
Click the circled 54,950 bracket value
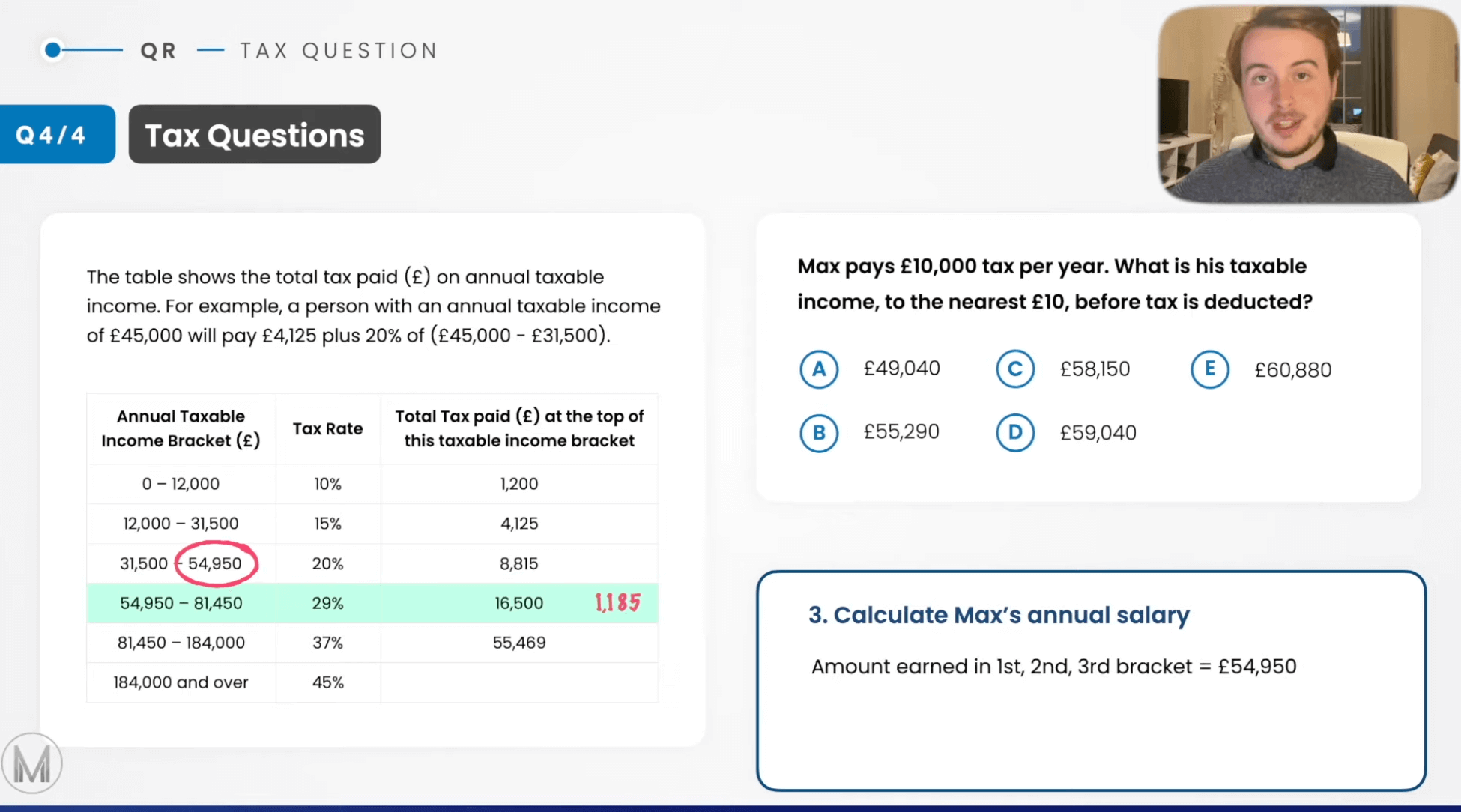pyautogui.click(x=216, y=563)
